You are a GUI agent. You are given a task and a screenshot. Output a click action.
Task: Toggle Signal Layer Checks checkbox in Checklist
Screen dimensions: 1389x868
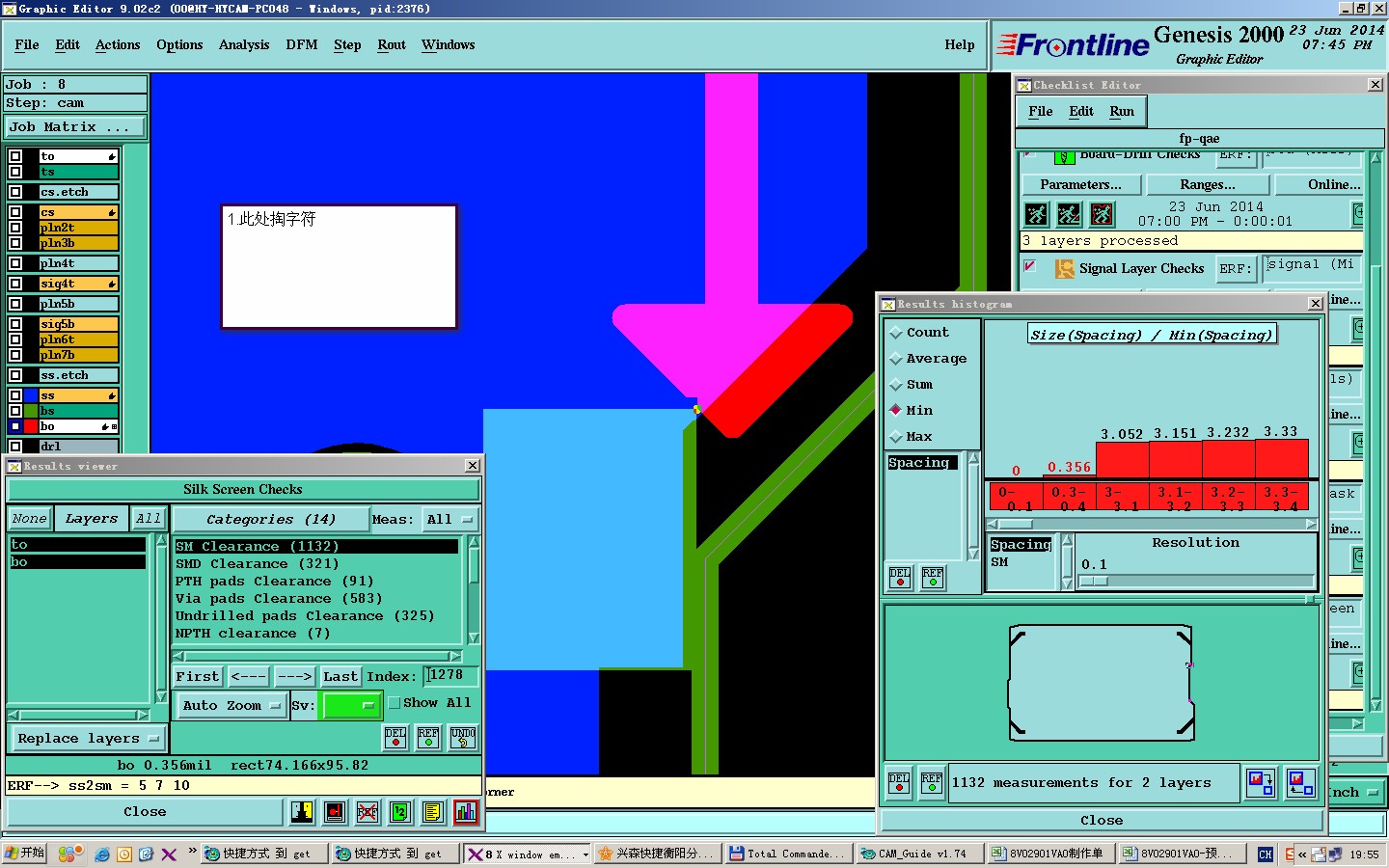(x=1030, y=266)
